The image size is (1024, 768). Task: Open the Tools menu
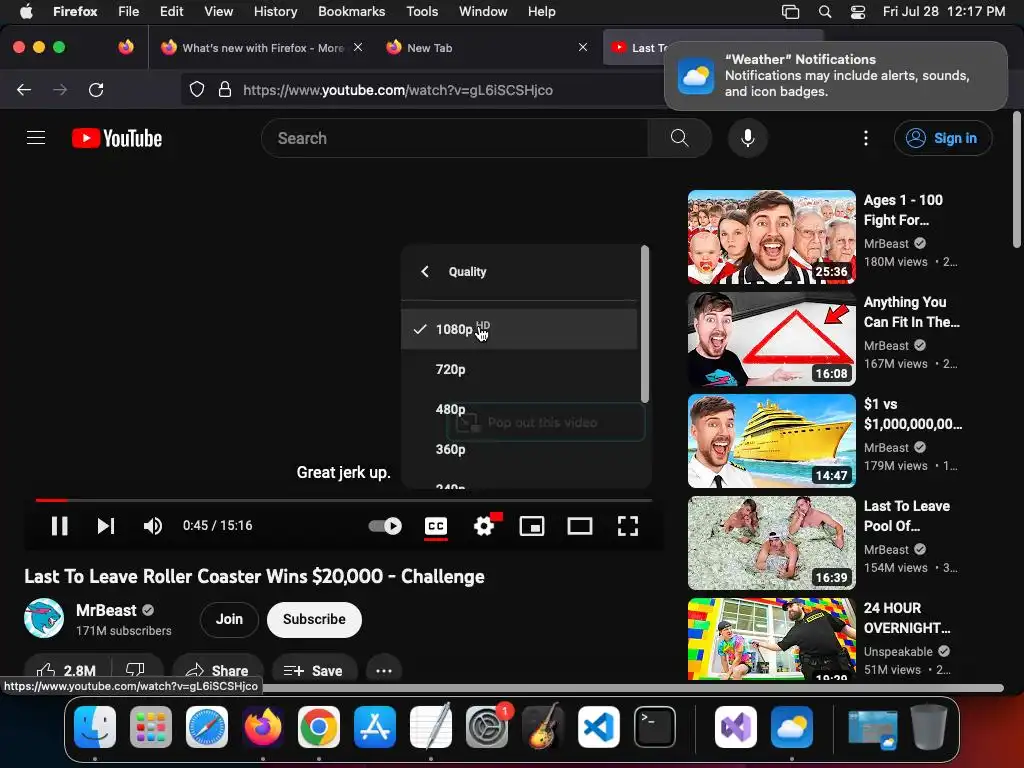[x=422, y=11]
